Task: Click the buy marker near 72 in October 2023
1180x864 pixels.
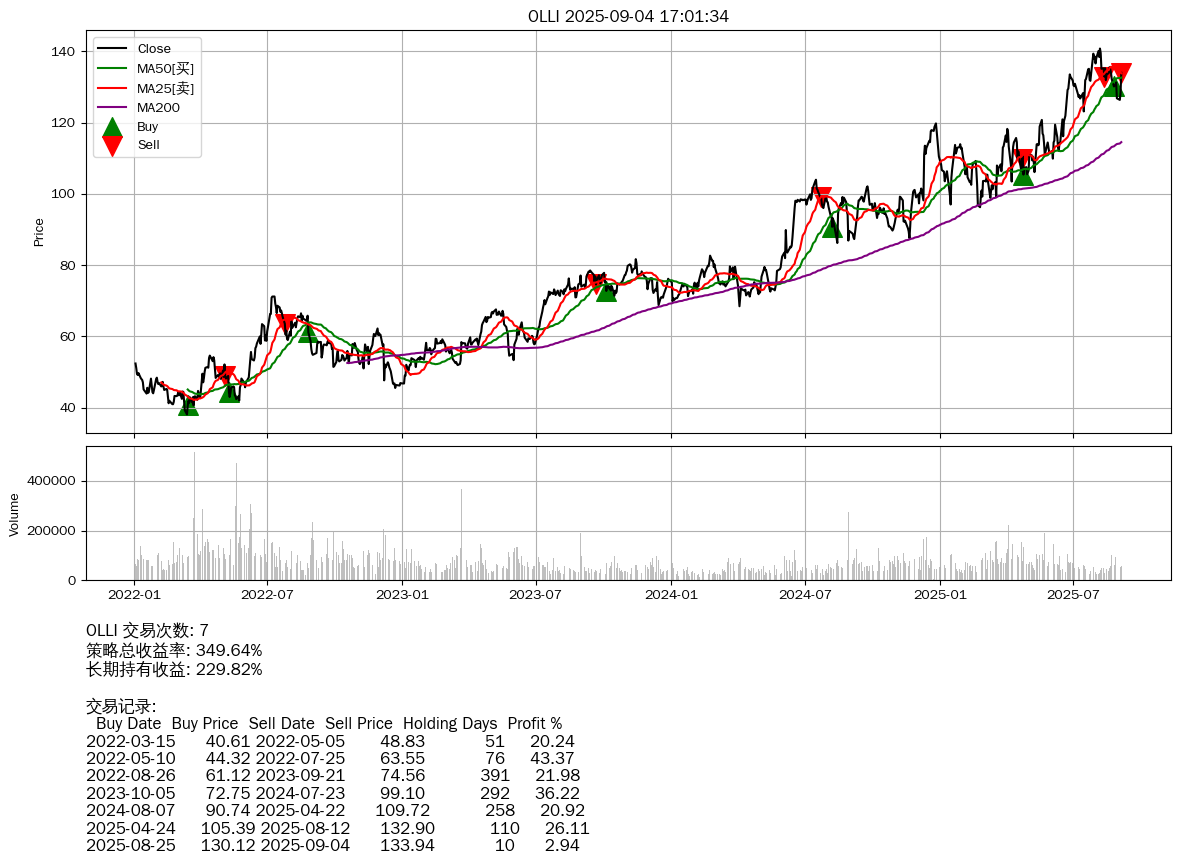Action: 606,291
